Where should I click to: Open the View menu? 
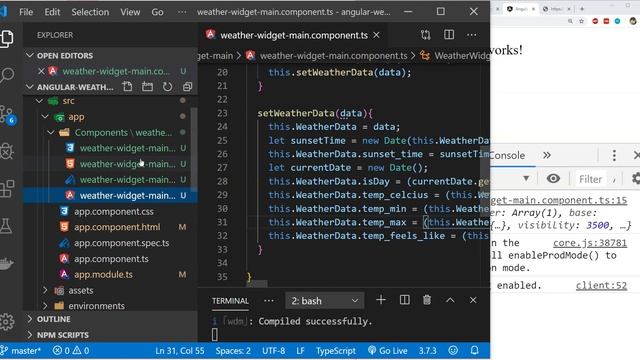pos(130,12)
